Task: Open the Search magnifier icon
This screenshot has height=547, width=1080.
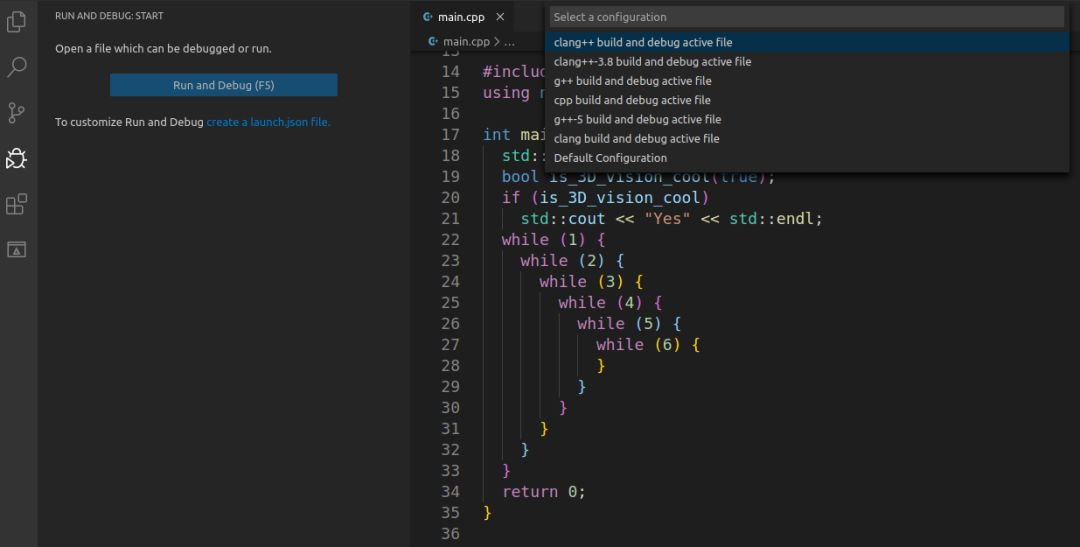Action: tap(16, 67)
